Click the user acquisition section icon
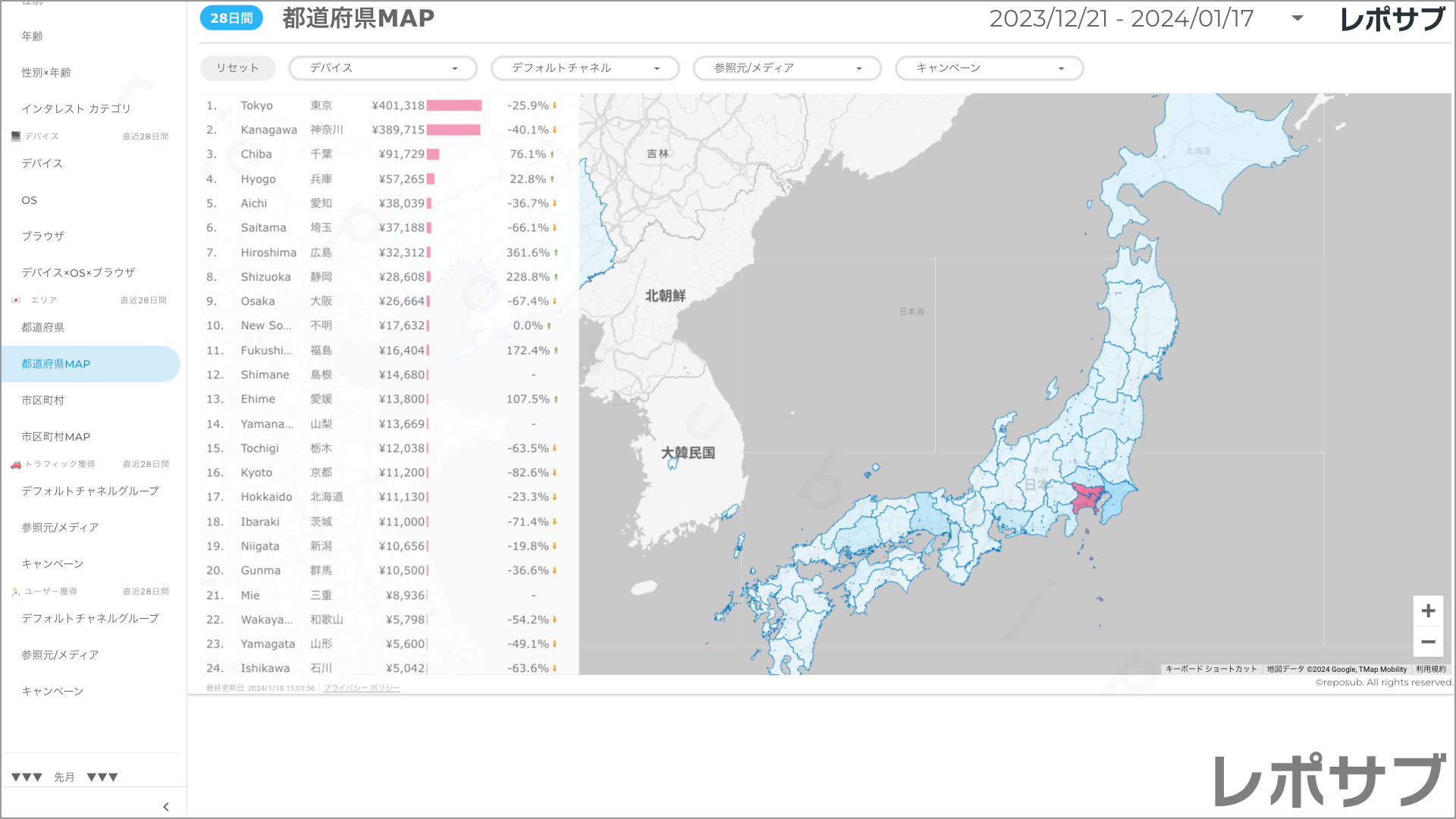1456x819 pixels. coord(16,591)
